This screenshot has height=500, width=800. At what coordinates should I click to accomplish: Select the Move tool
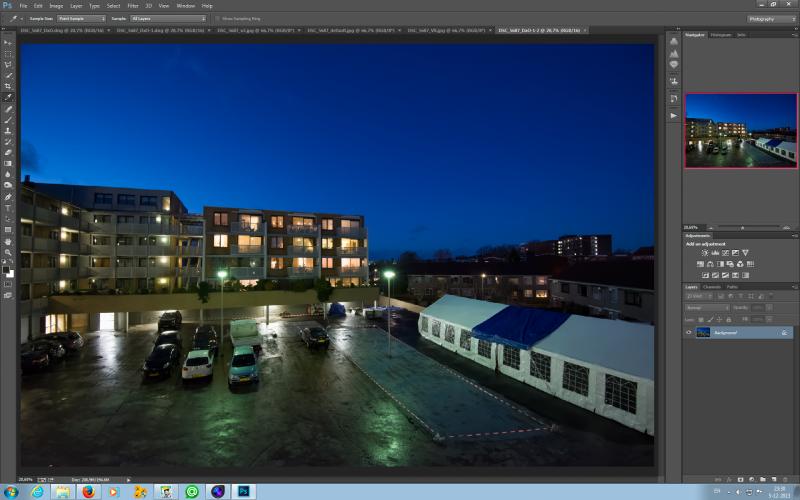point(8,43)
